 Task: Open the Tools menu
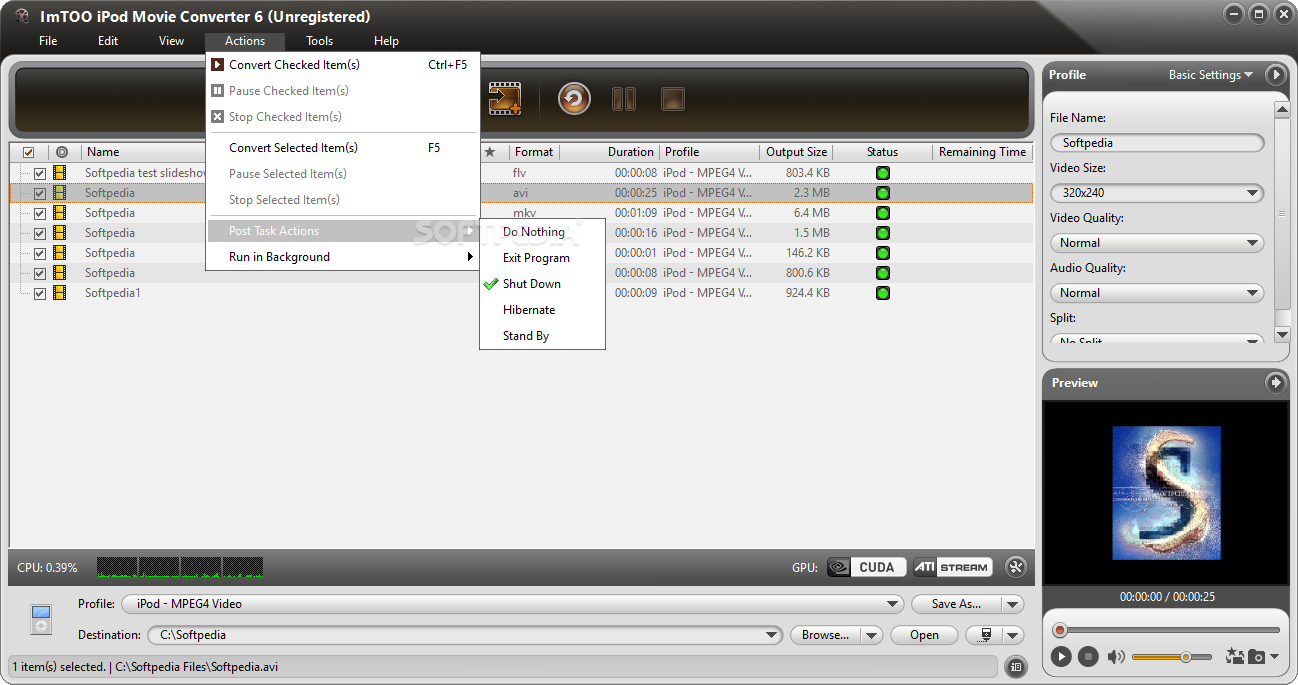(x=320, y=41)
